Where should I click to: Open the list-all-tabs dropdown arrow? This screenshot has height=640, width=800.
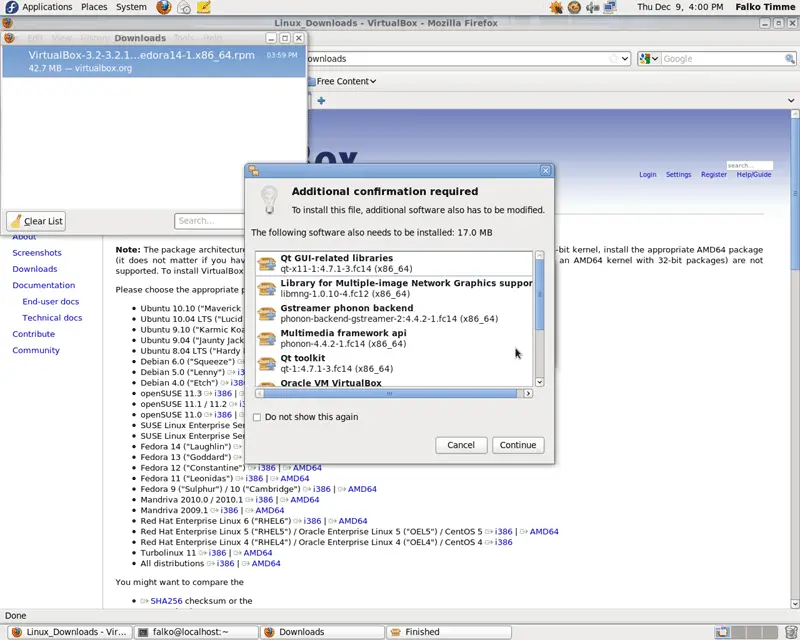[x=791, y=101]
